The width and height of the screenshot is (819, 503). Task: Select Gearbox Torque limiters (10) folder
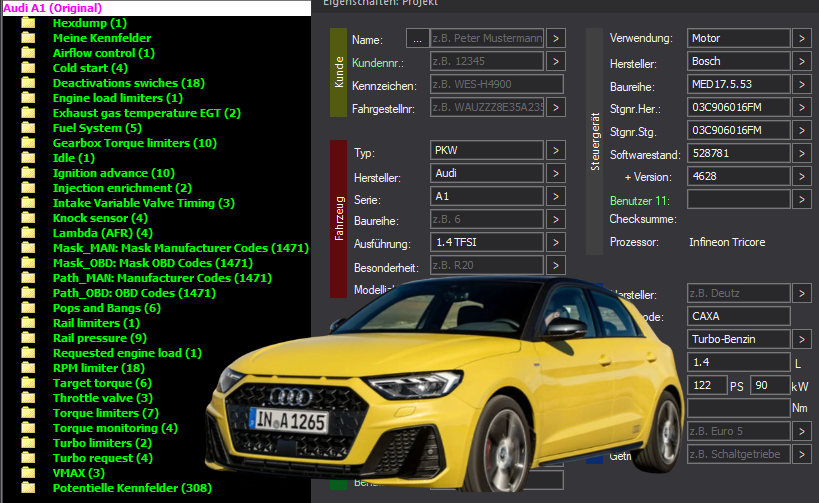(135, 143)
